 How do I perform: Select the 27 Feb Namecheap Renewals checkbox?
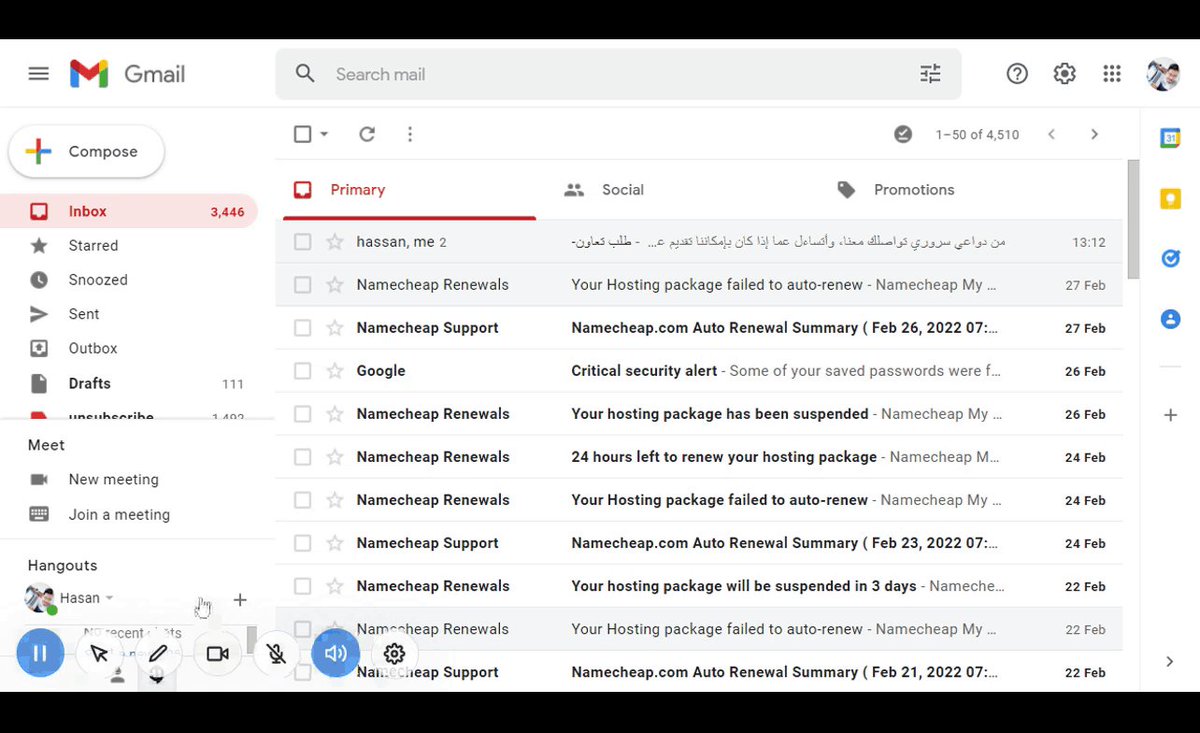[x=303, y=285]
